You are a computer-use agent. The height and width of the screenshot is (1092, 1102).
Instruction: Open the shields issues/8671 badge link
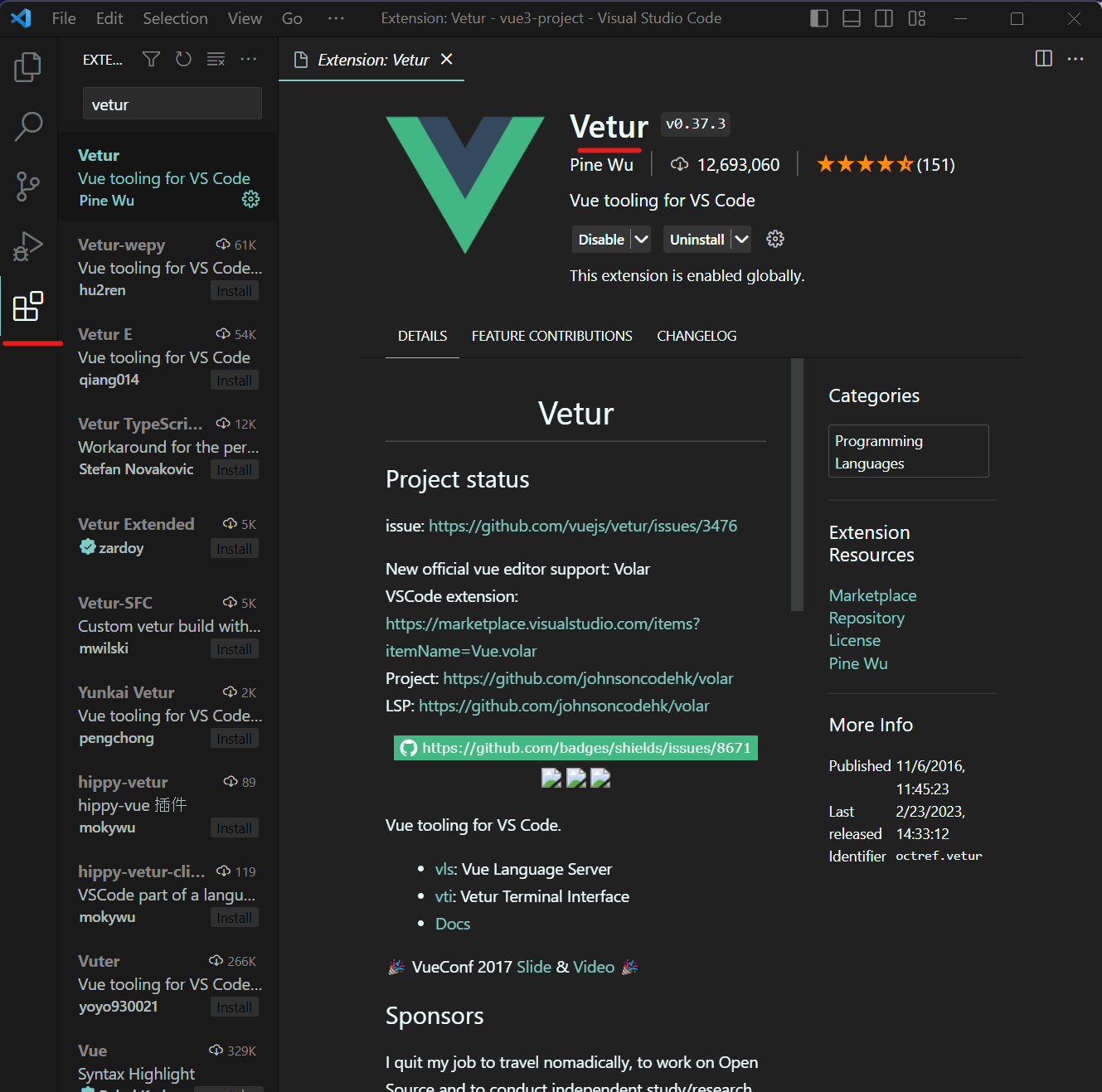tap(575, 748)
